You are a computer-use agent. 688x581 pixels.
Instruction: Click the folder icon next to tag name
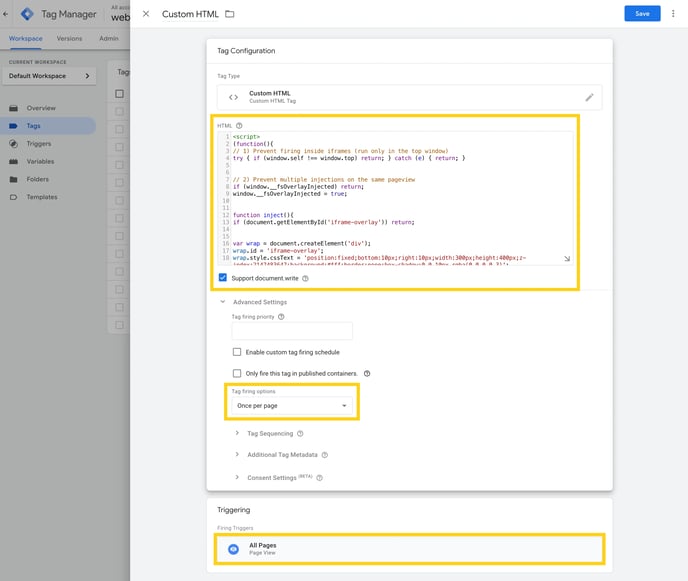(229, 14)
